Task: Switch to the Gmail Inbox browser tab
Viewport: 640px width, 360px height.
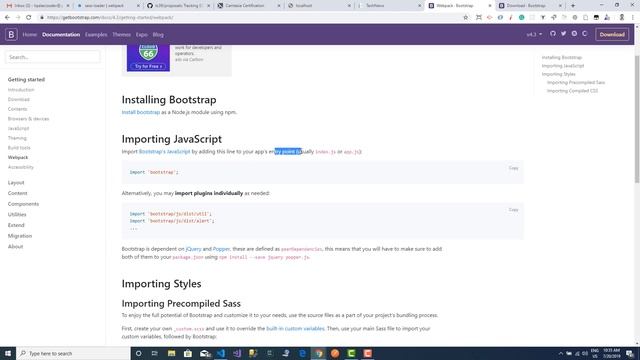Action: pyautogui.click(x=37, y=6)
